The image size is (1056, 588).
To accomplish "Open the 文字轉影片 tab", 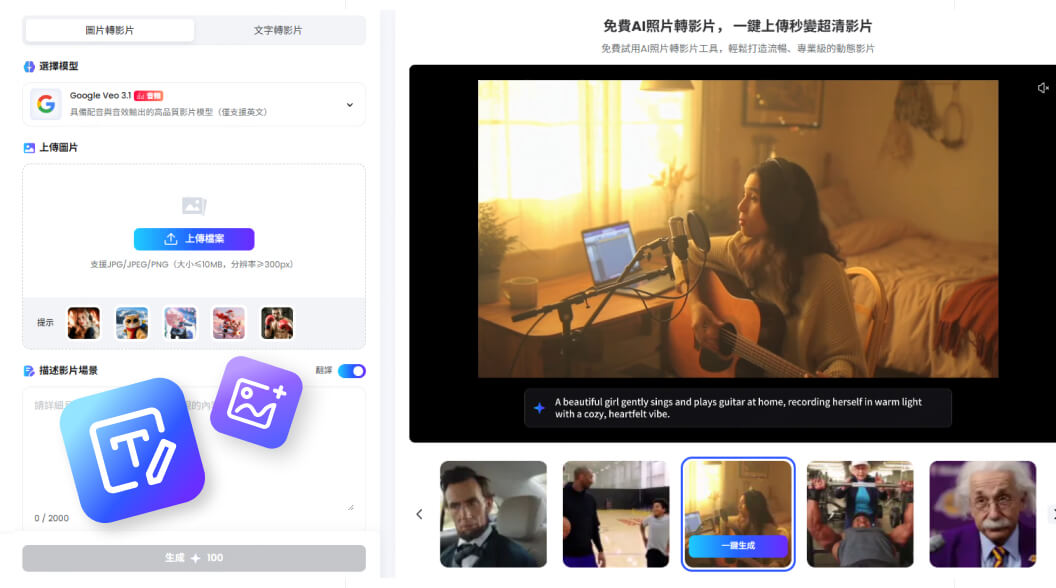I will click(278, 30).
